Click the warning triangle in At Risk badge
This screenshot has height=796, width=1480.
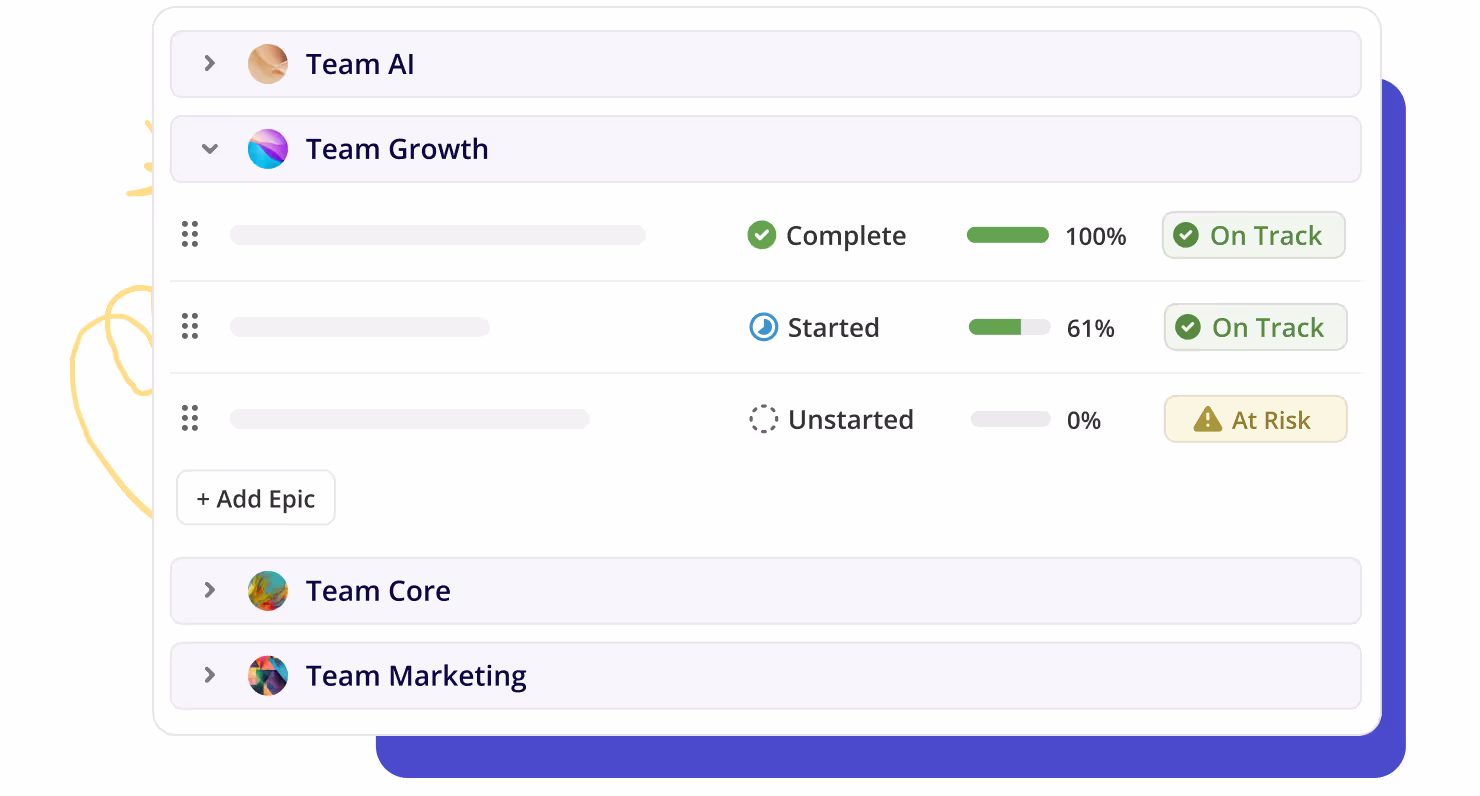click(1208, 419)
